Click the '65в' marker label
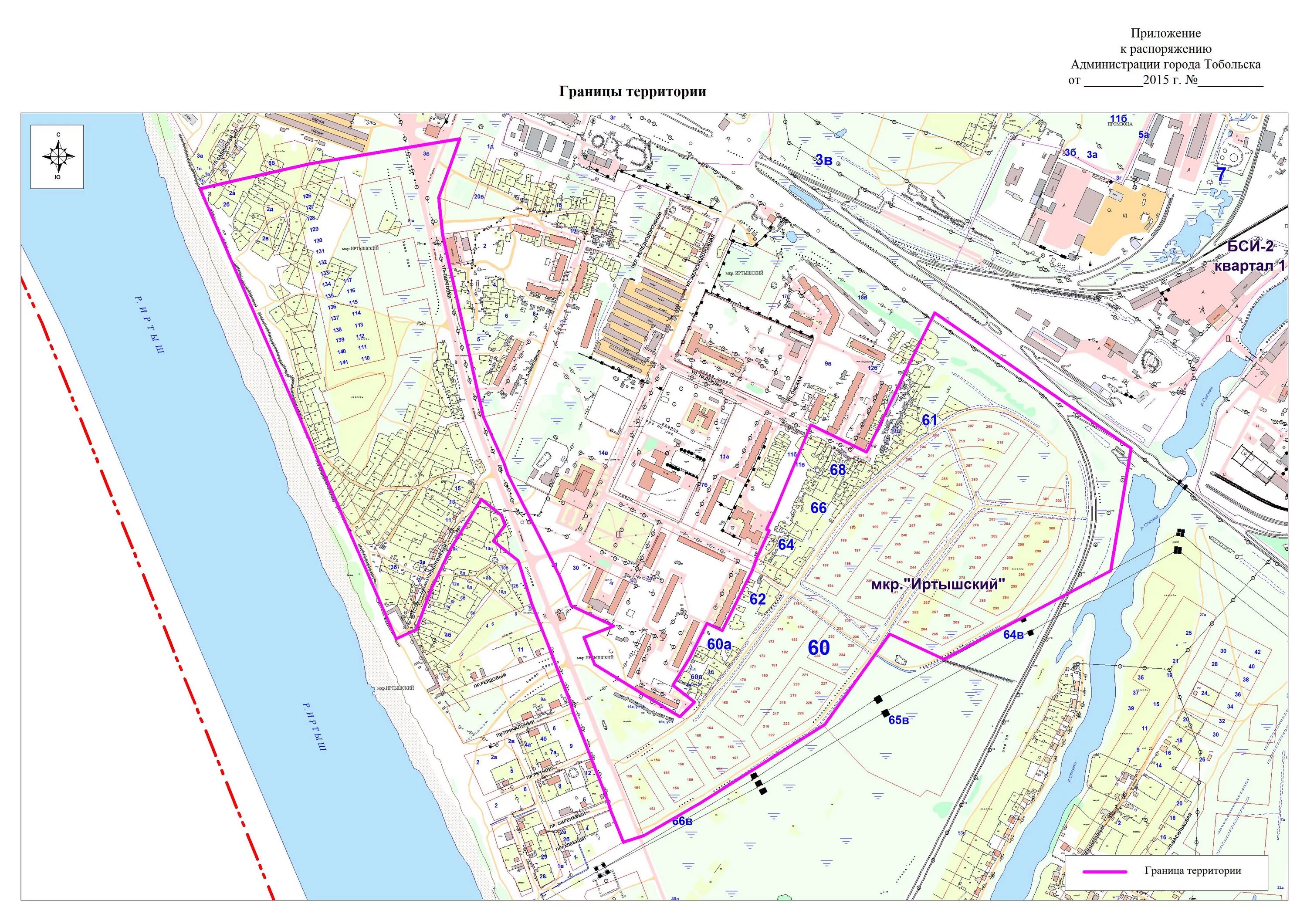 click(x=898, y=720)
